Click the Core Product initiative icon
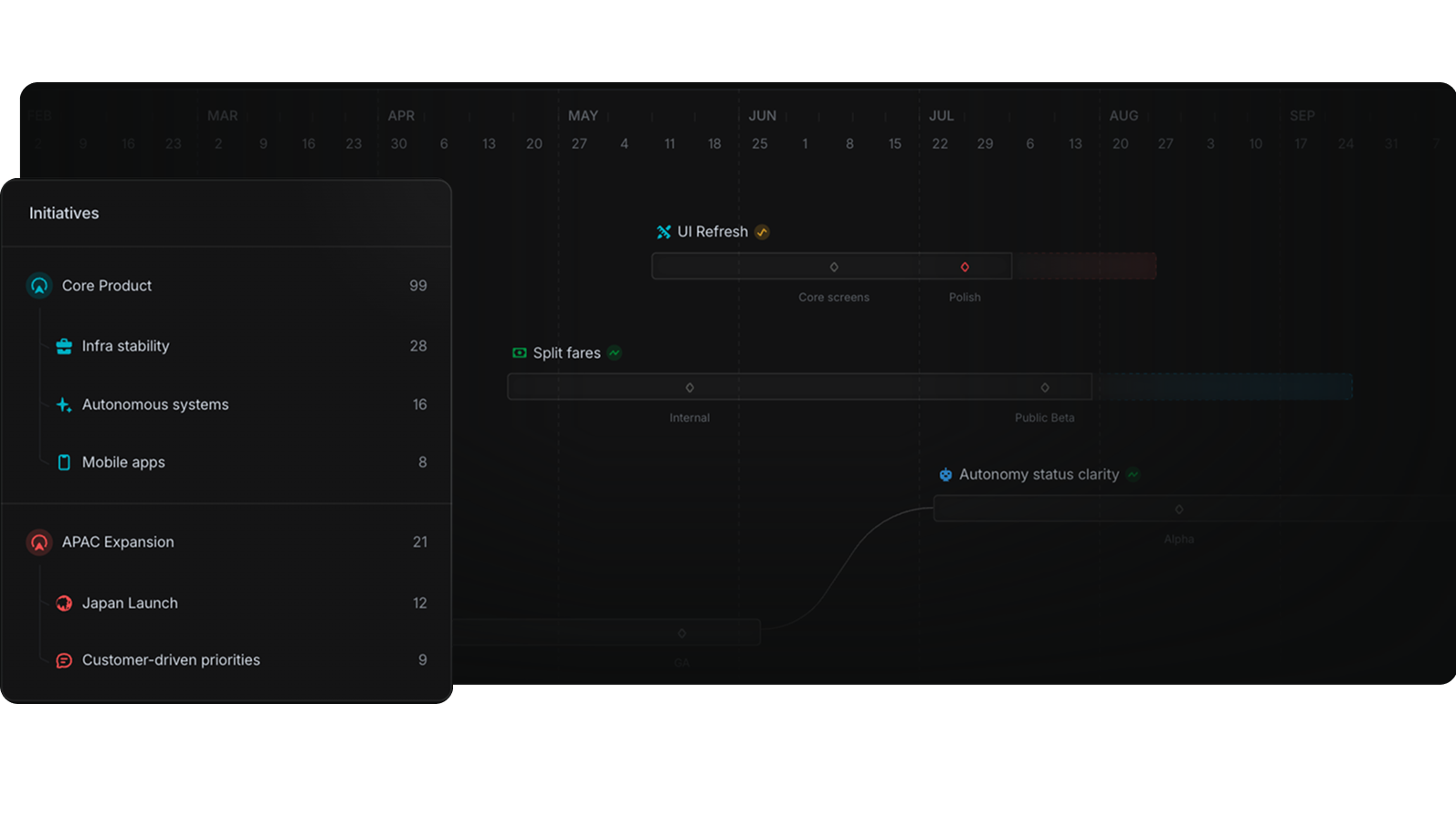 [39, 286]
